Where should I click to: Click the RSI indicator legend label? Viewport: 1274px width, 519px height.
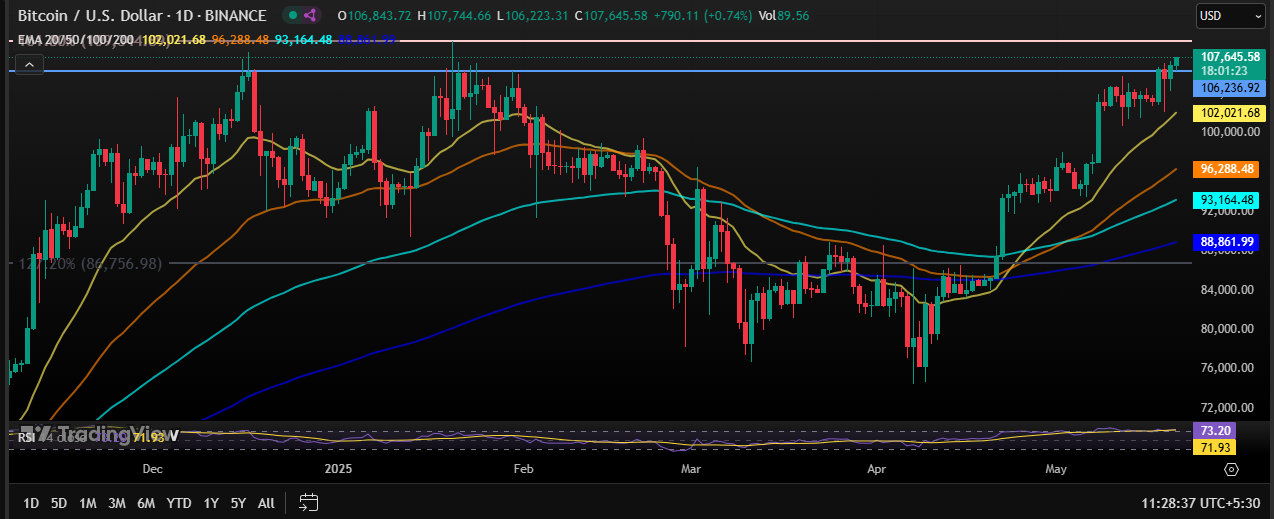click(26, 436)
